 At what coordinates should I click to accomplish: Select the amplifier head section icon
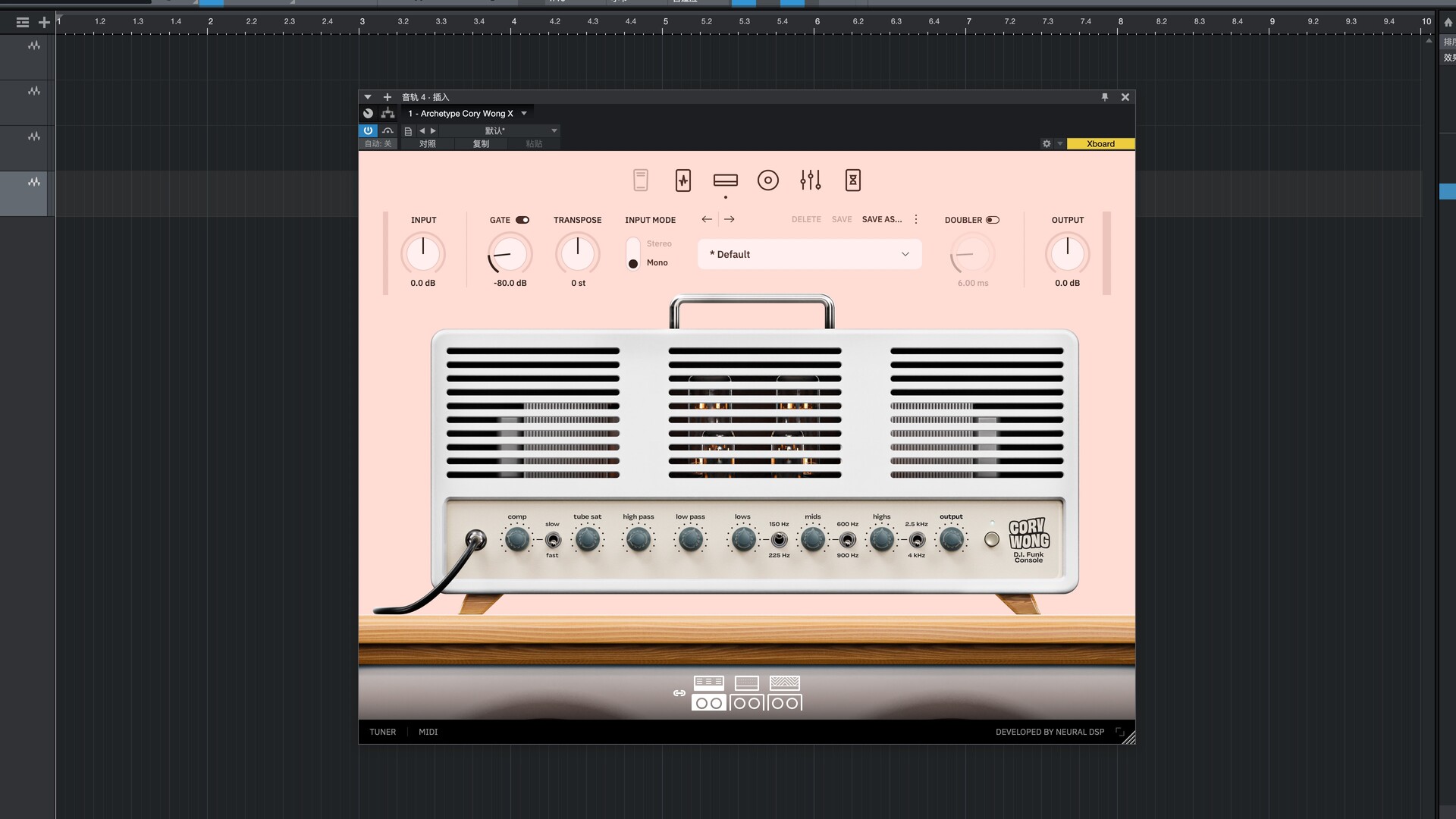[725, 180]
